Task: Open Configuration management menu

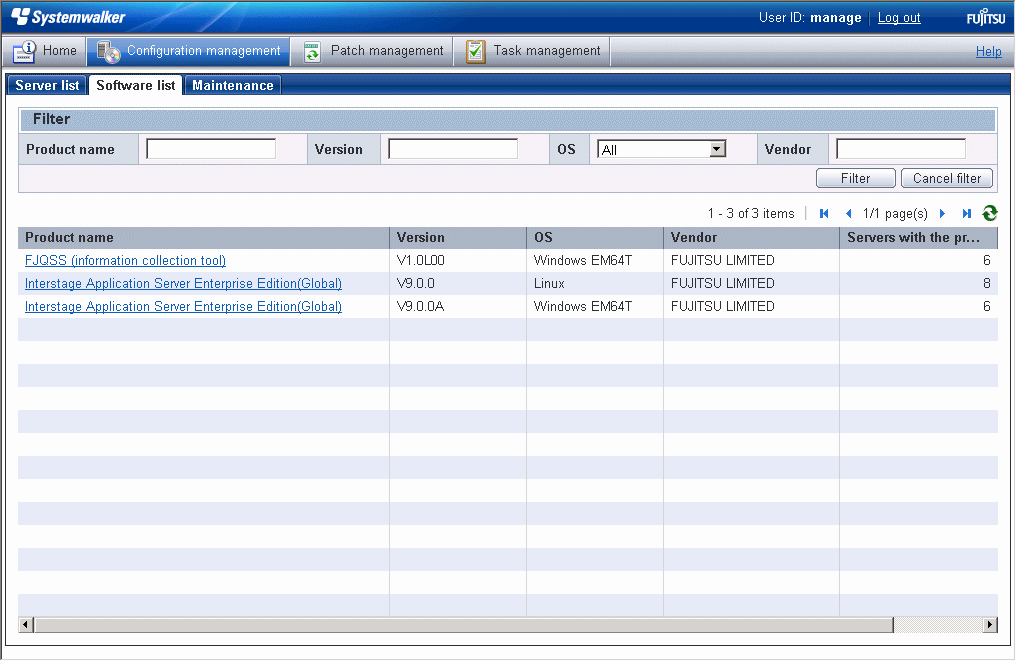Action: coord(189,51)
